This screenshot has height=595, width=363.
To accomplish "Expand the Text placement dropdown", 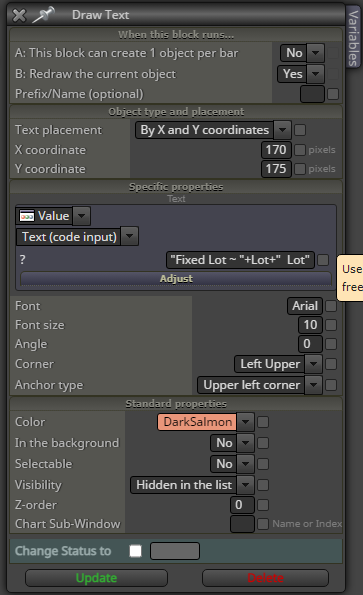I will point(282,130).
